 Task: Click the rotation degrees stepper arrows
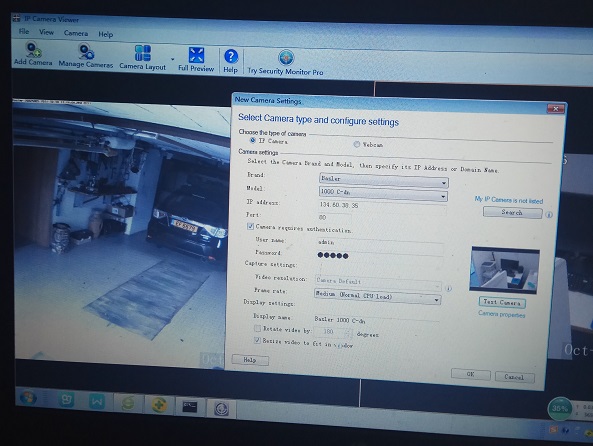349,333
